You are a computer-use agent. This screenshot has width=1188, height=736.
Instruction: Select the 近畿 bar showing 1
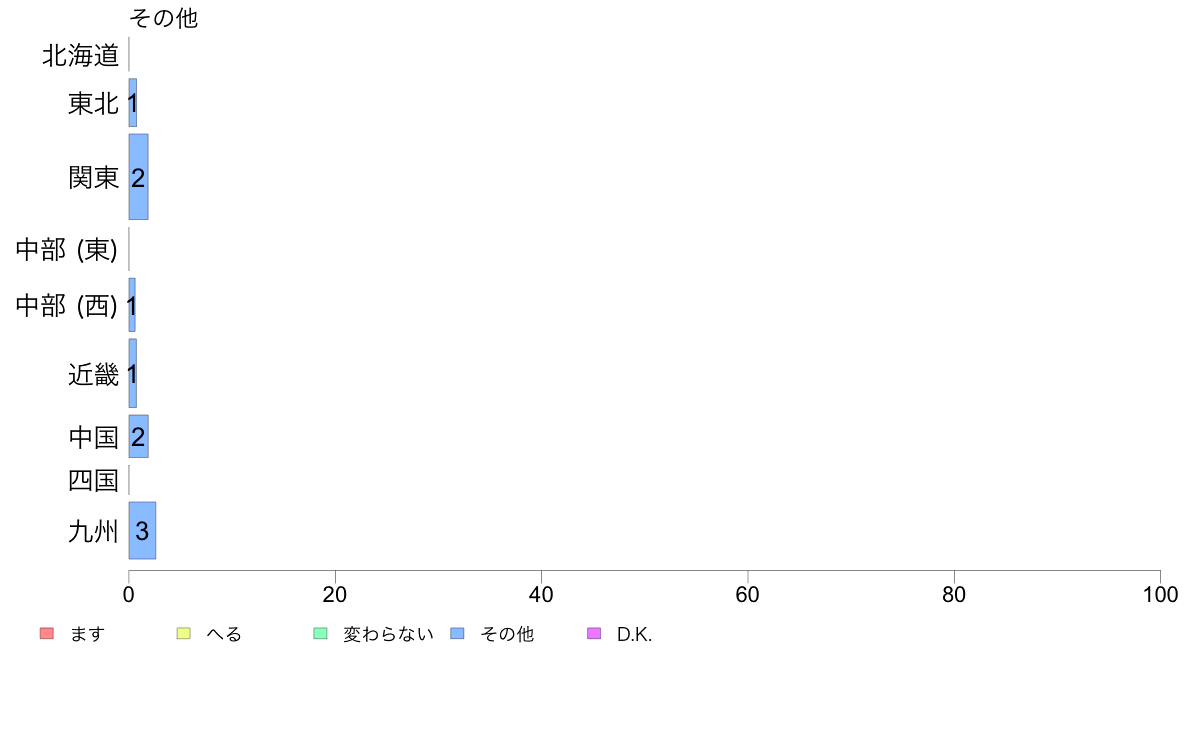pyautogui.click(x=133, y=374)
